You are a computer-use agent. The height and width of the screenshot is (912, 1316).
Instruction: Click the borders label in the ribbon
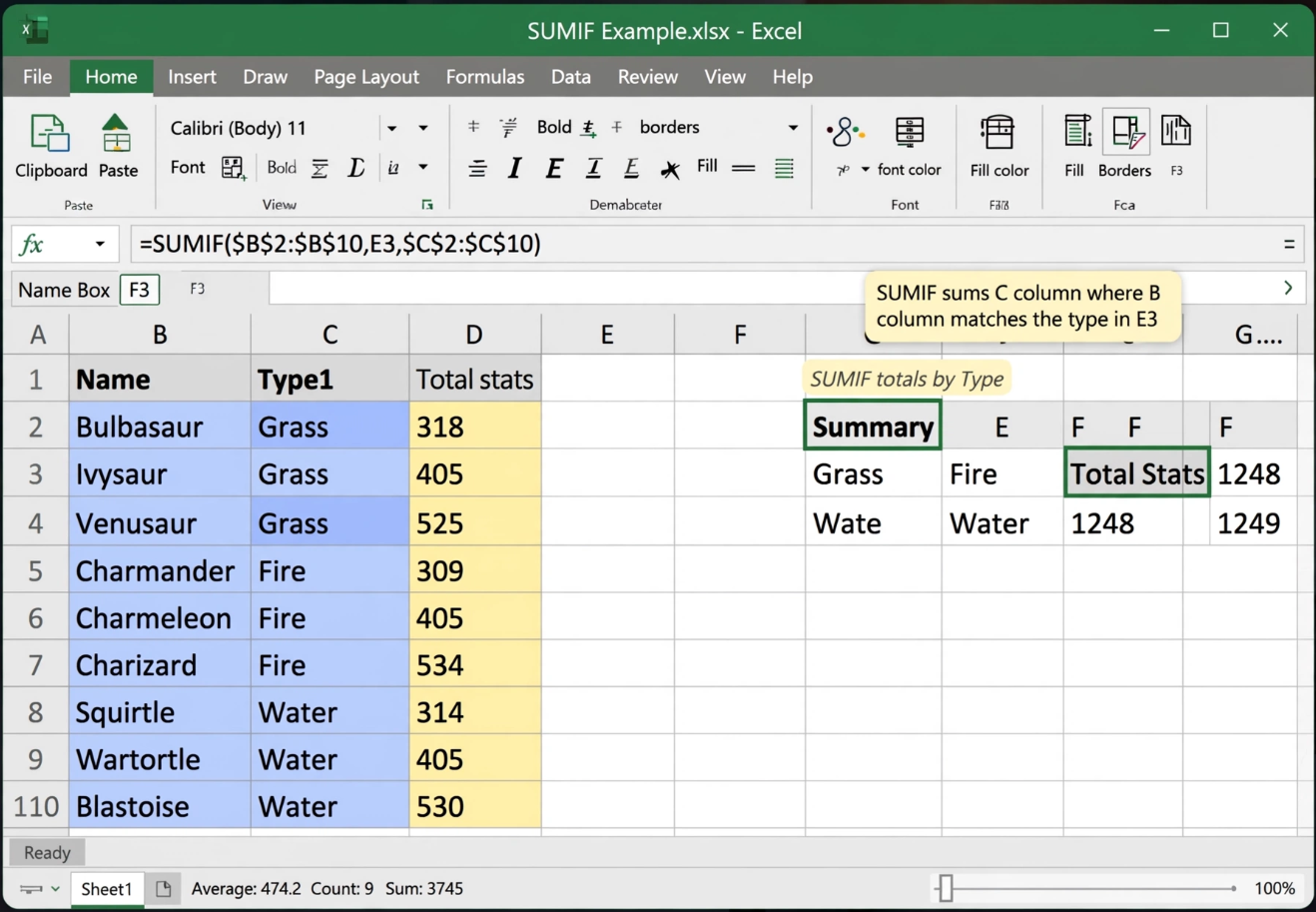point(669,127)
